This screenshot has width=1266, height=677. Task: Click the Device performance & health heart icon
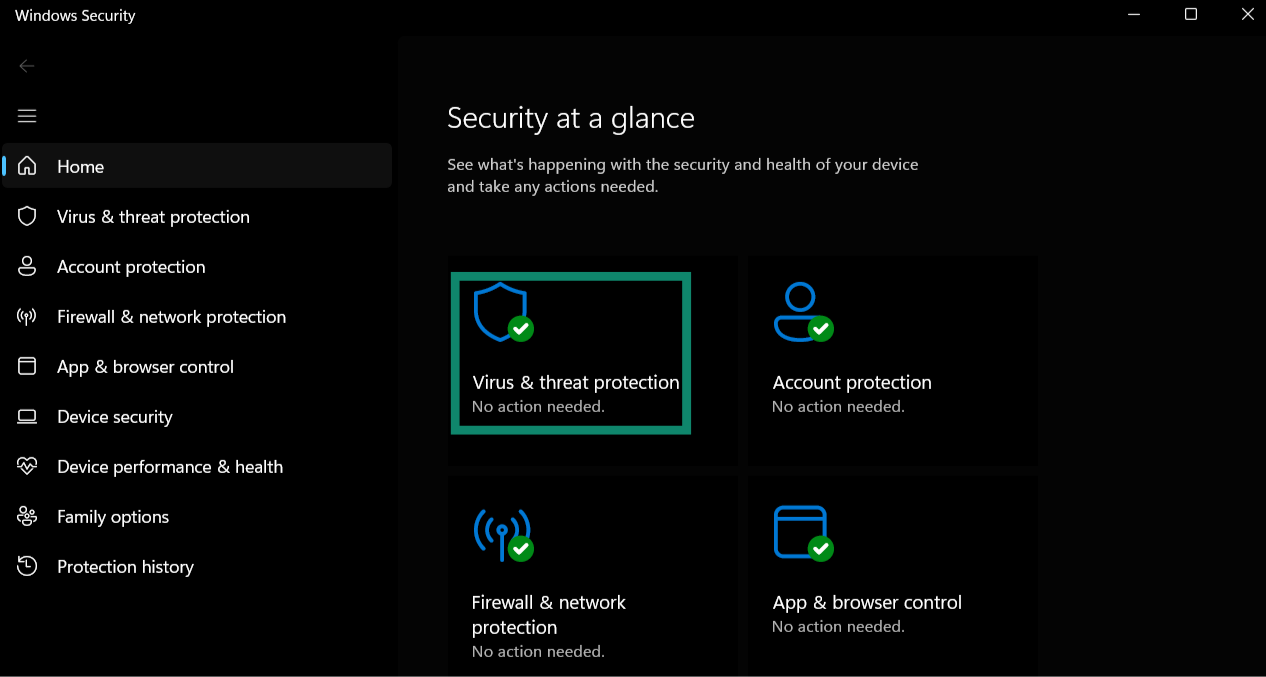[x=26, y=466]
